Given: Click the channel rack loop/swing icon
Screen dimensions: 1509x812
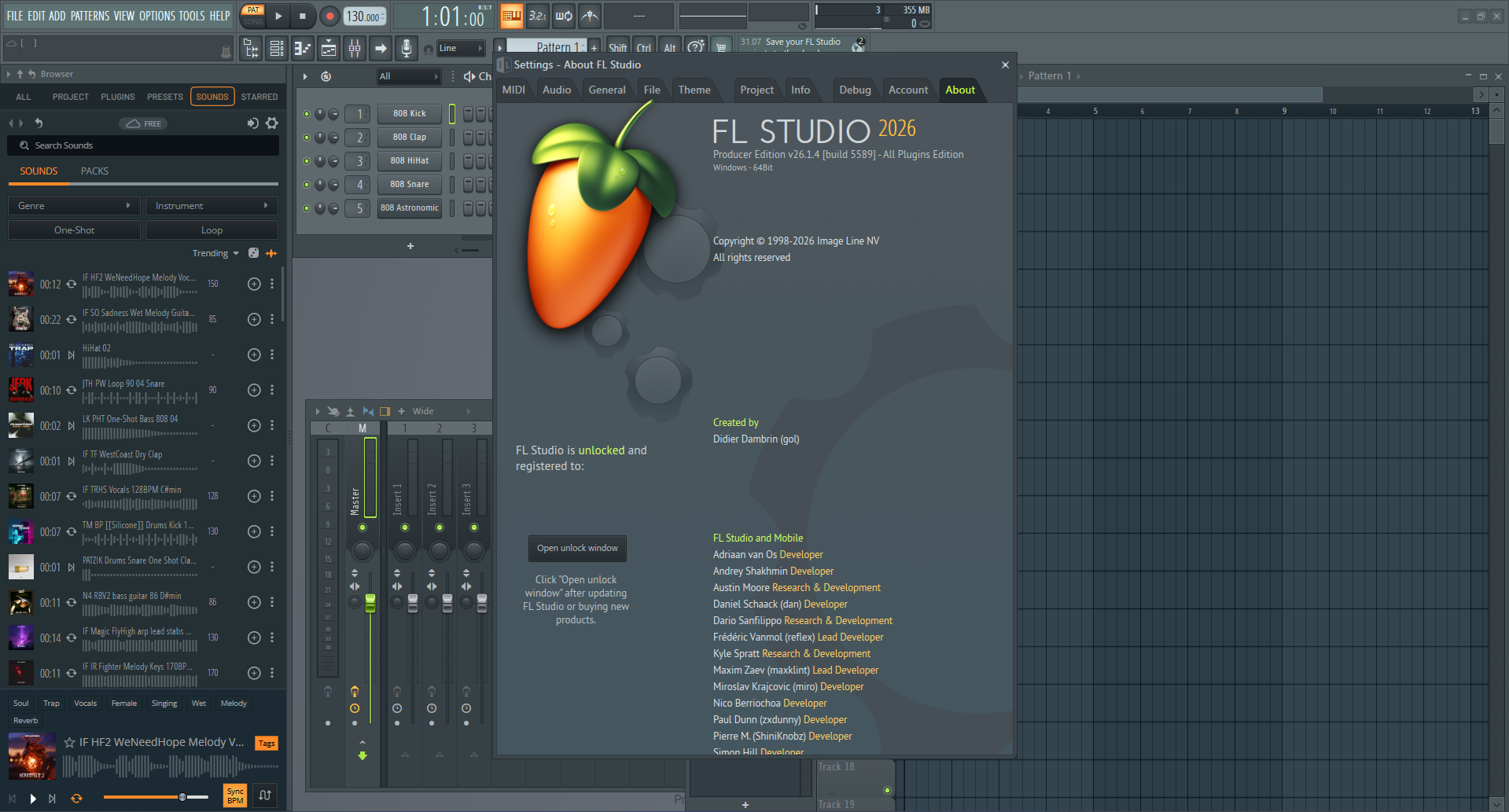Looking at the screenshot, I should pos(326,76).
